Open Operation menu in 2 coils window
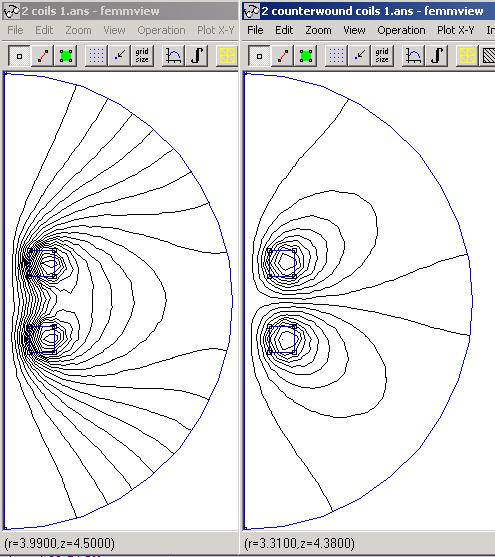The image size is (495, 557). 161,30
